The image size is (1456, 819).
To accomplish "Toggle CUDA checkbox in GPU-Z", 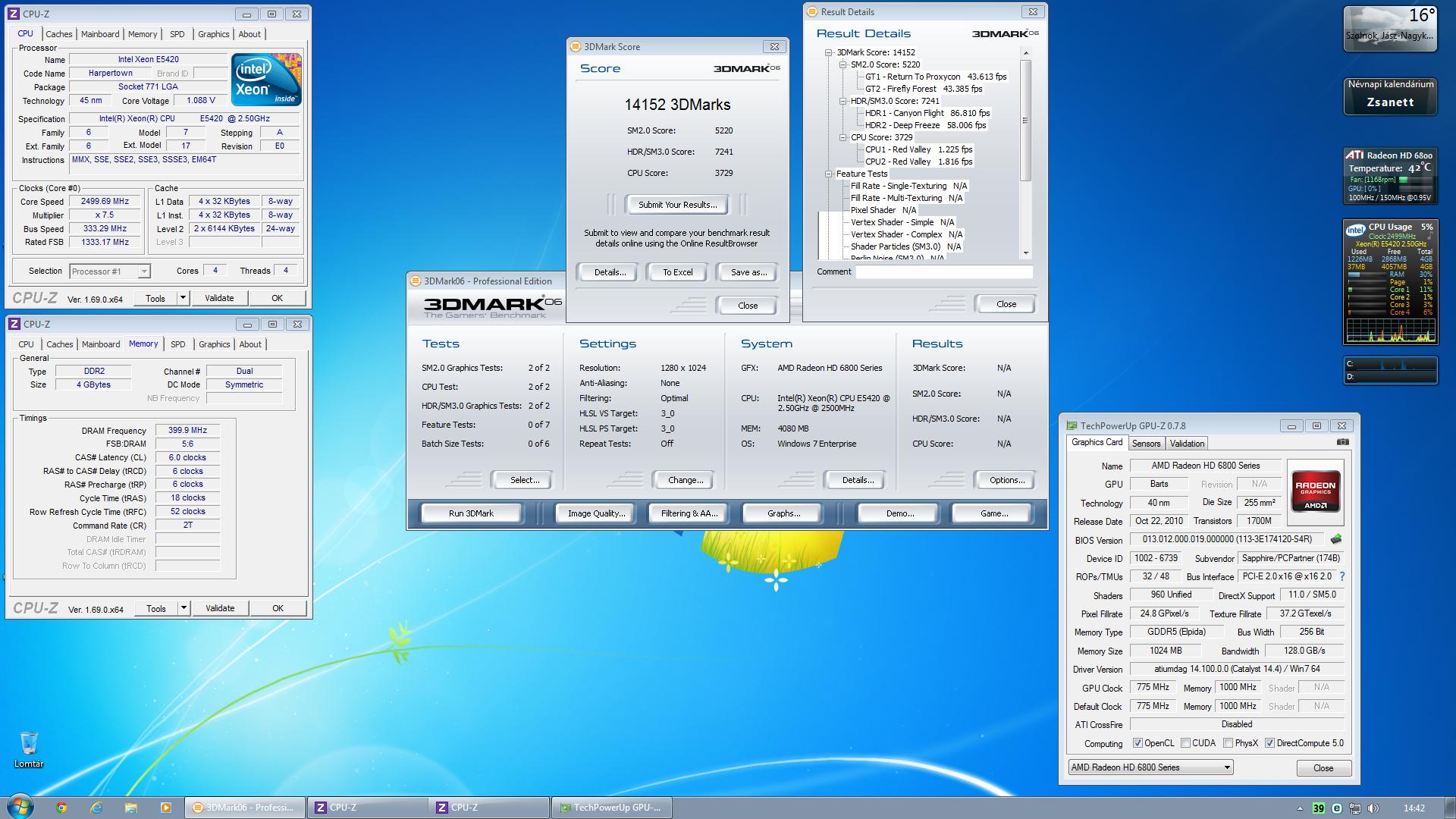I will point(1185,743).
